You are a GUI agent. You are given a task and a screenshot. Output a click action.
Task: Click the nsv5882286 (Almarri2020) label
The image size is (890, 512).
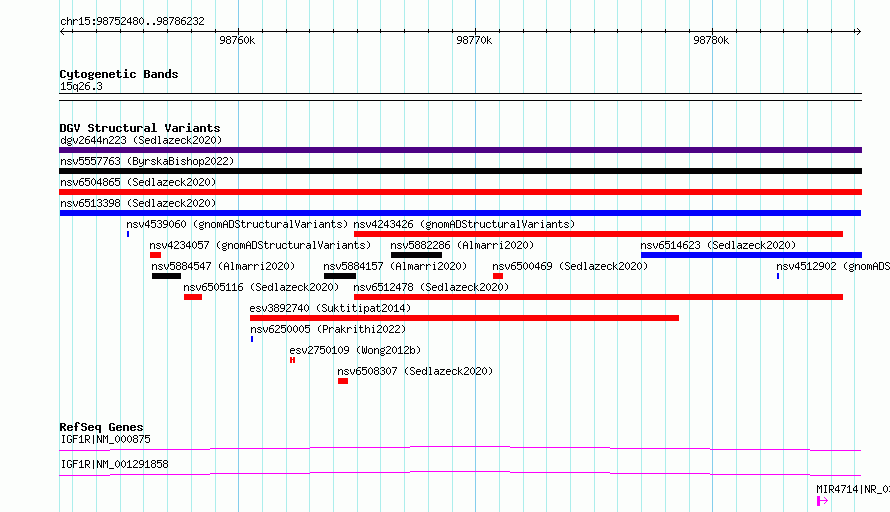(x=462, y=245)
